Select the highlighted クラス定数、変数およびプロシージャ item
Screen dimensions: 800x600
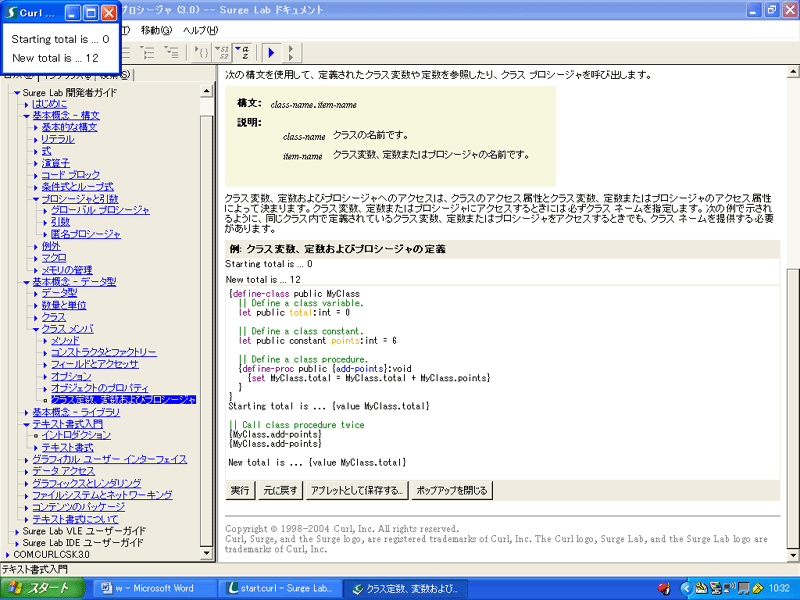click(x=123, y=400)
